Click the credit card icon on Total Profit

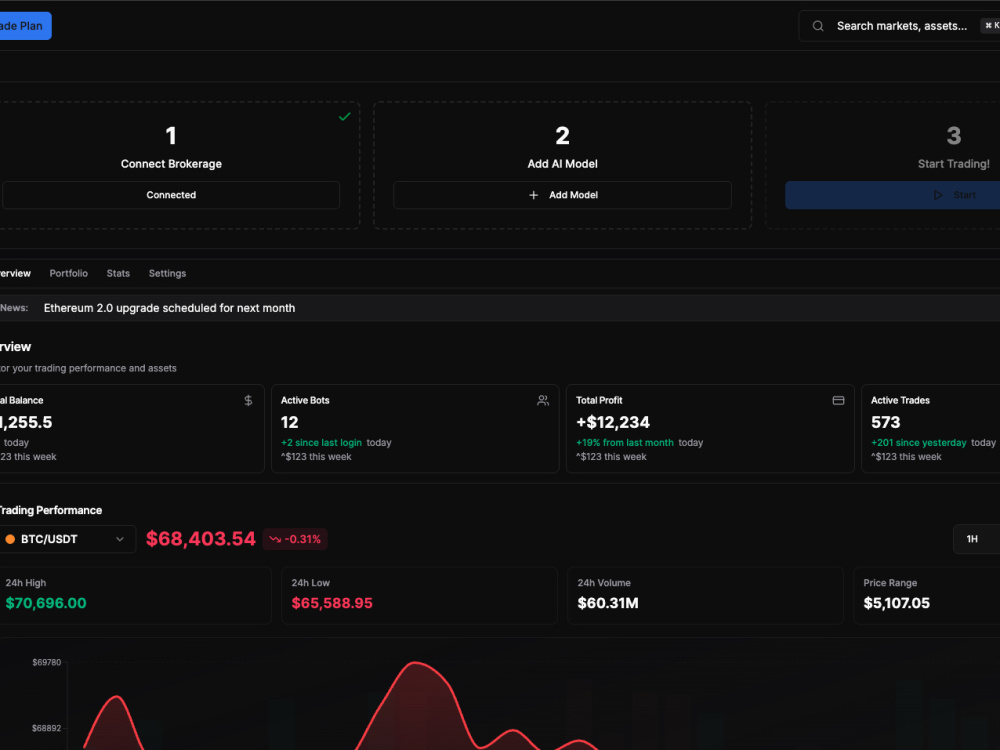(838, 401)
